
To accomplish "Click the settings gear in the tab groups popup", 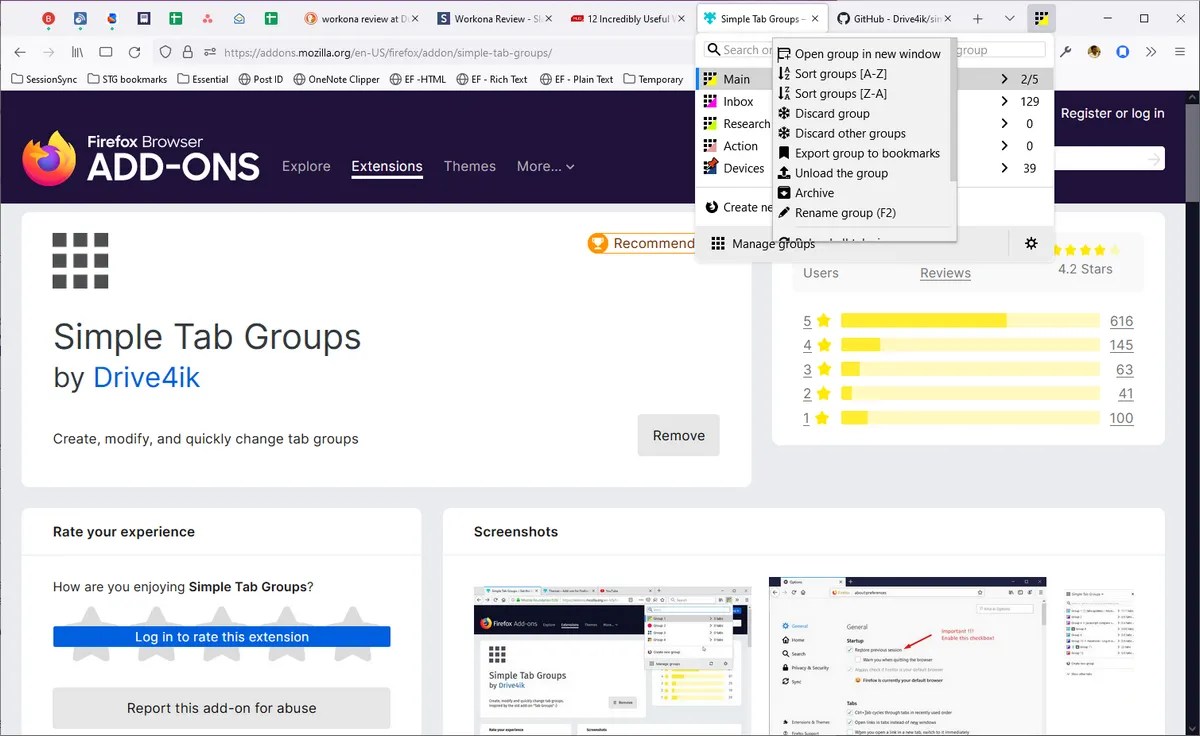I will (x=1031, y=243).
